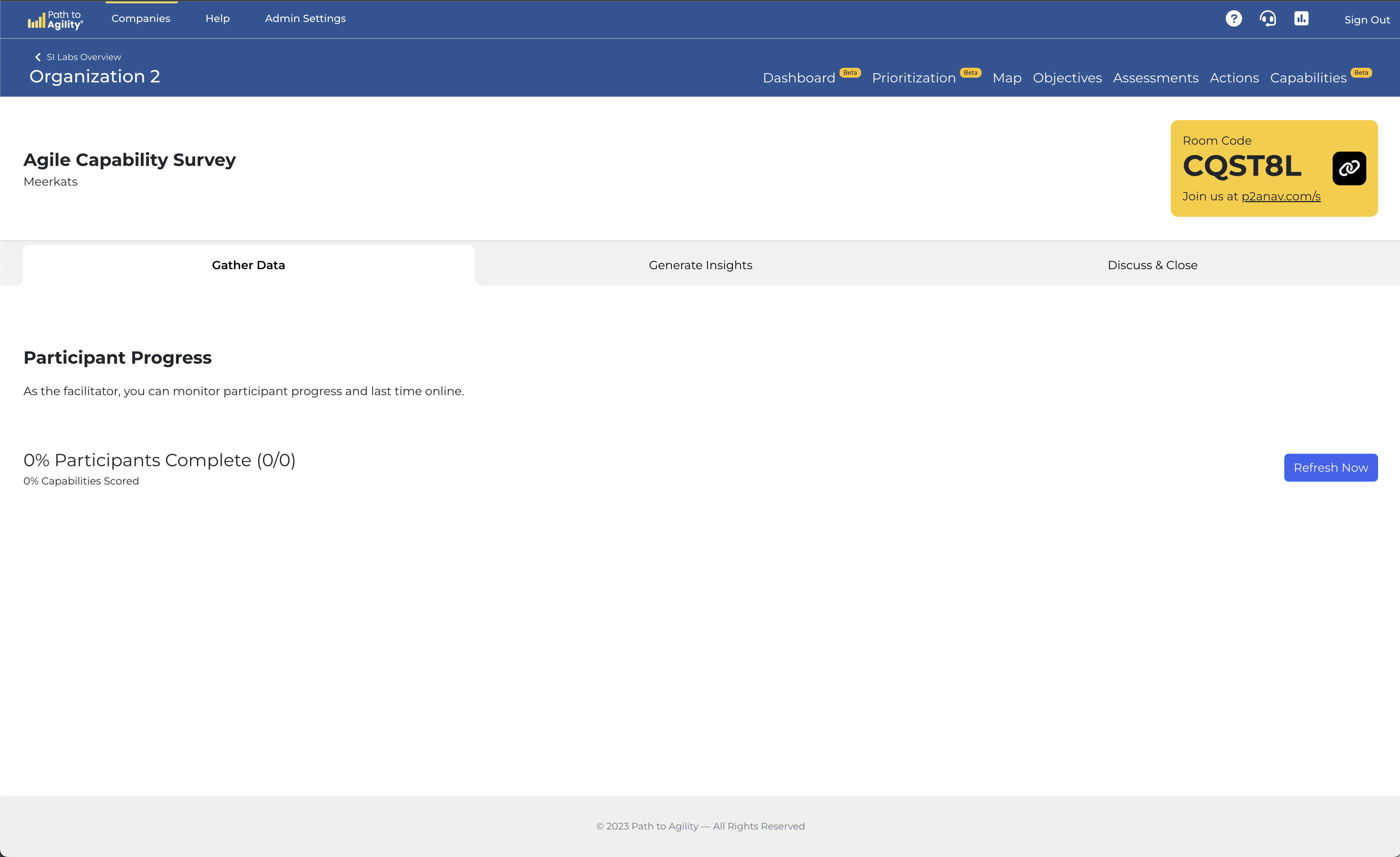
Task: Switch to the Discuss & Close tab
Action: coord(1152,266)
